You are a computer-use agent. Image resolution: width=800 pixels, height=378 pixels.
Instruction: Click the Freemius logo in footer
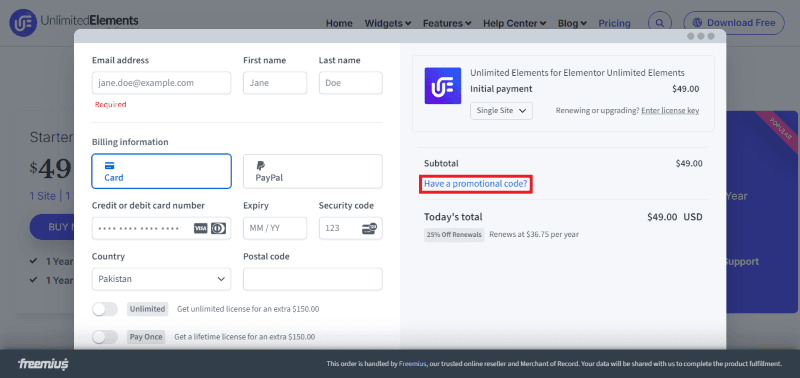tap(43, 364)
